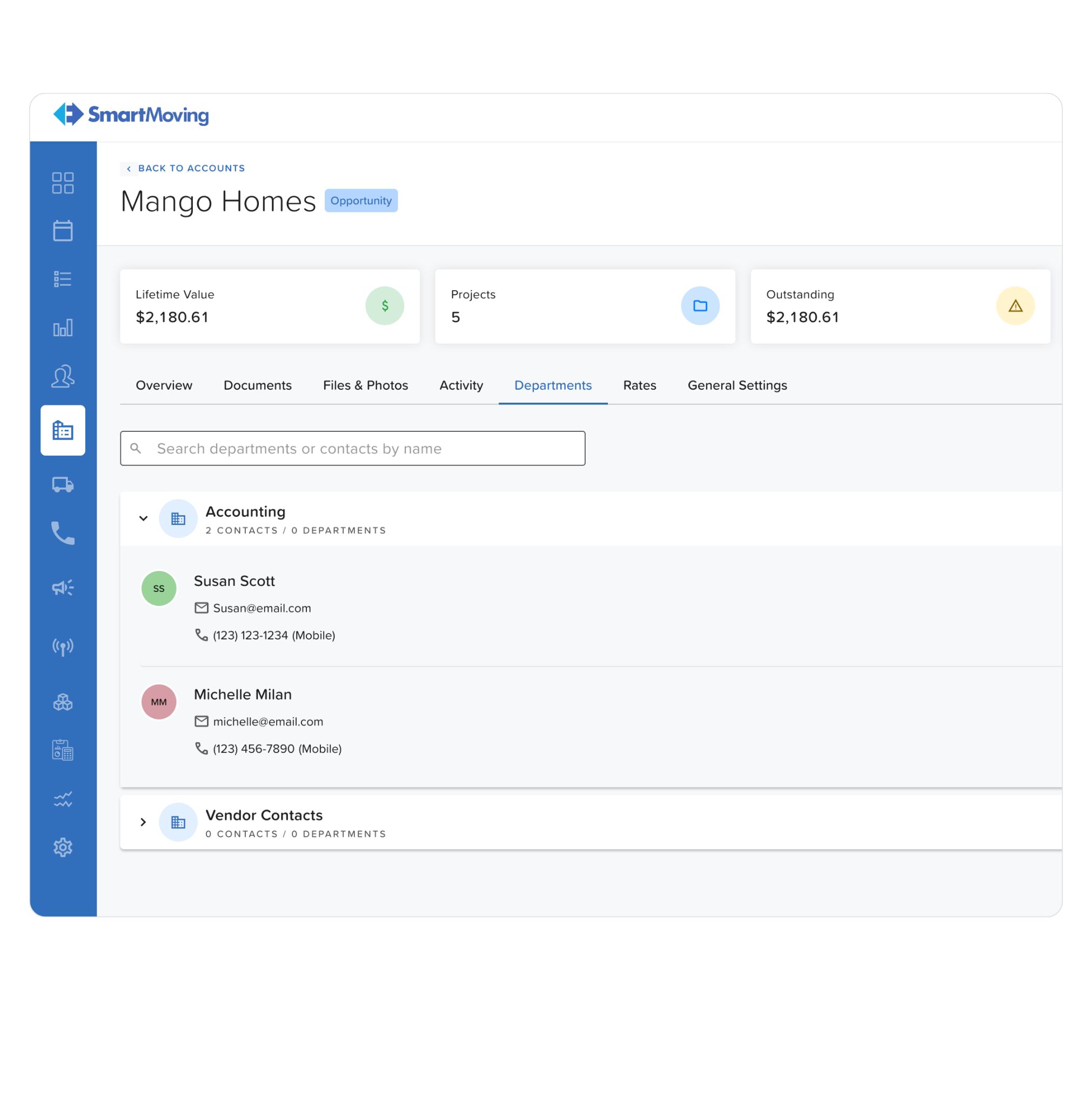Click Michelle Milan's MM avatar

[x=159, y=702]
